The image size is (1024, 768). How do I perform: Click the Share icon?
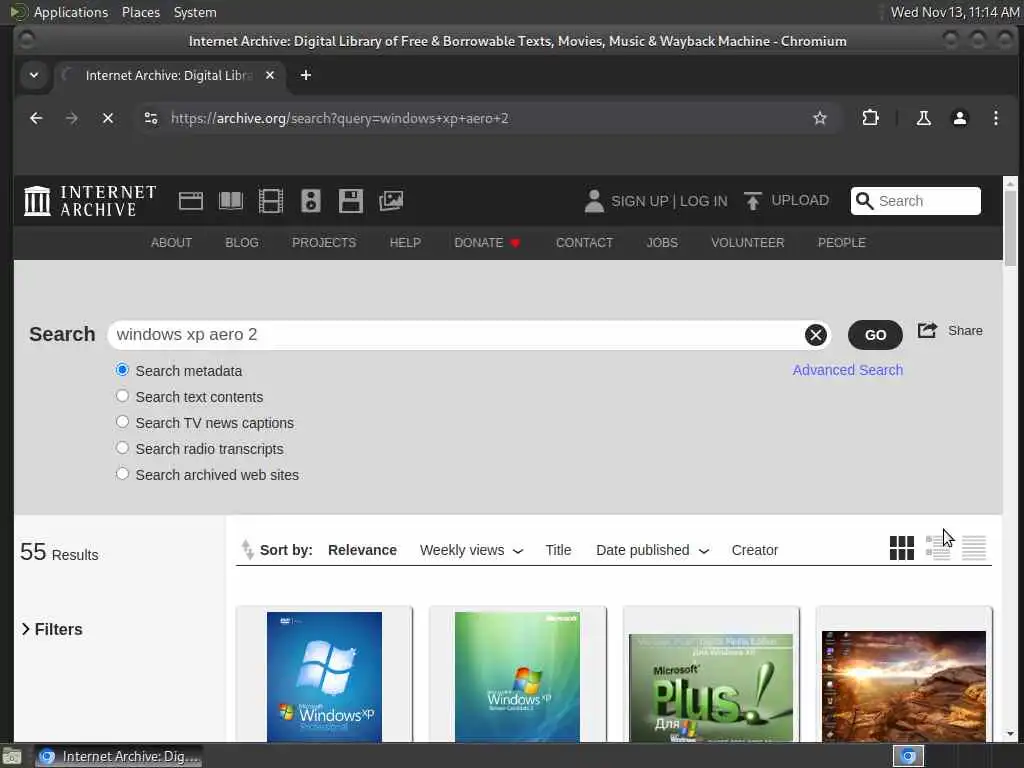pos(927,330)
